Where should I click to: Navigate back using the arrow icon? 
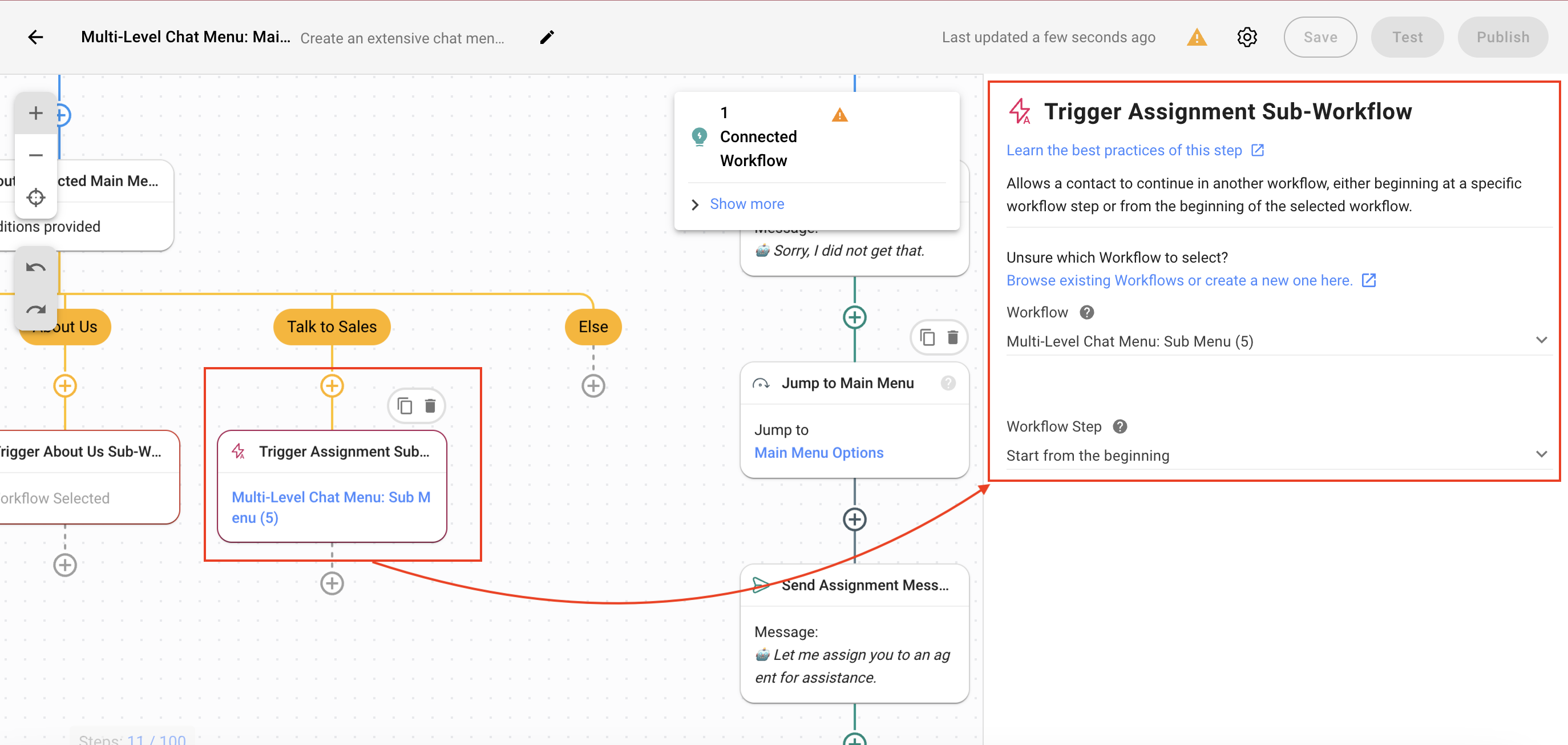coord(35,37)
